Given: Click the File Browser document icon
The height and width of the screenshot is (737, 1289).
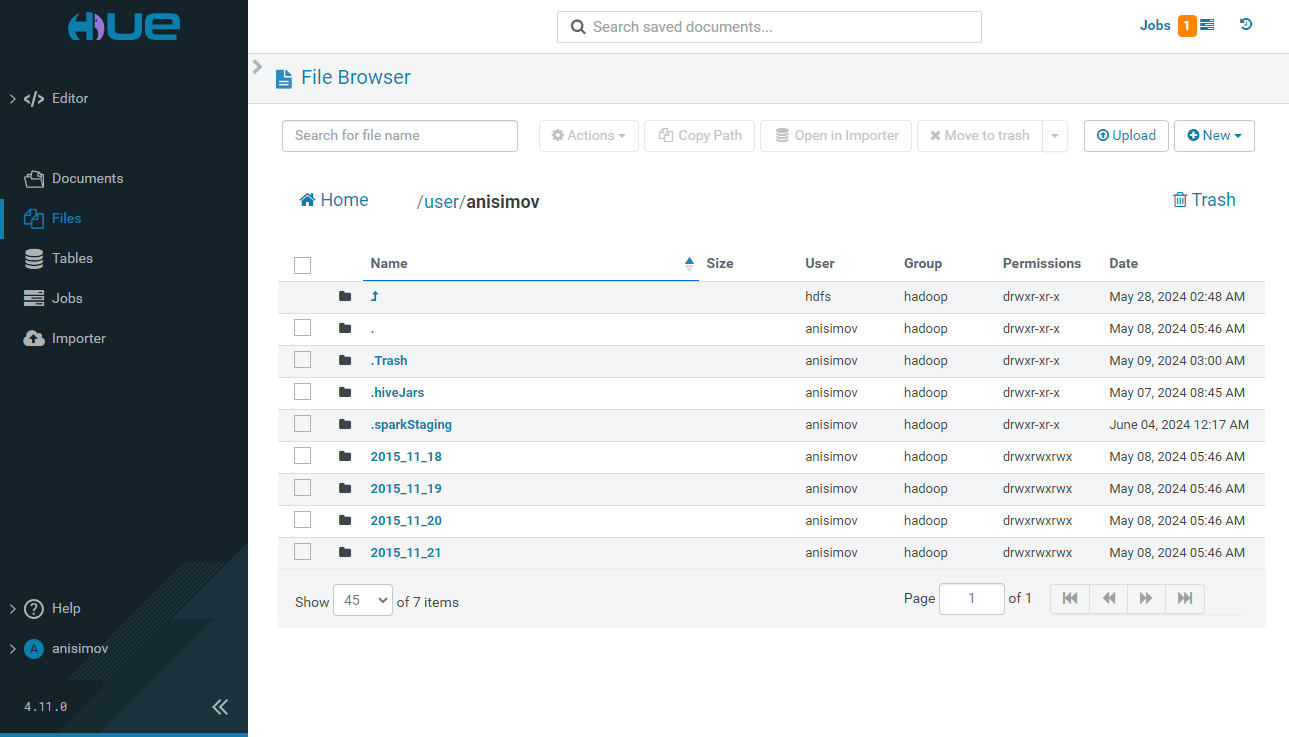Looking at the screenshot, I should point(284,78).
